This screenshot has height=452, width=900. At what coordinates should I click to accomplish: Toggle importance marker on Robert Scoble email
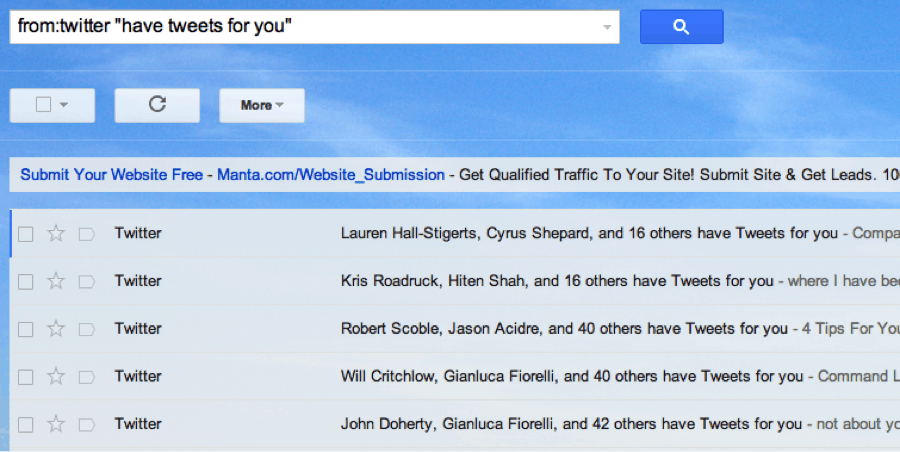[x=87, y=329]
